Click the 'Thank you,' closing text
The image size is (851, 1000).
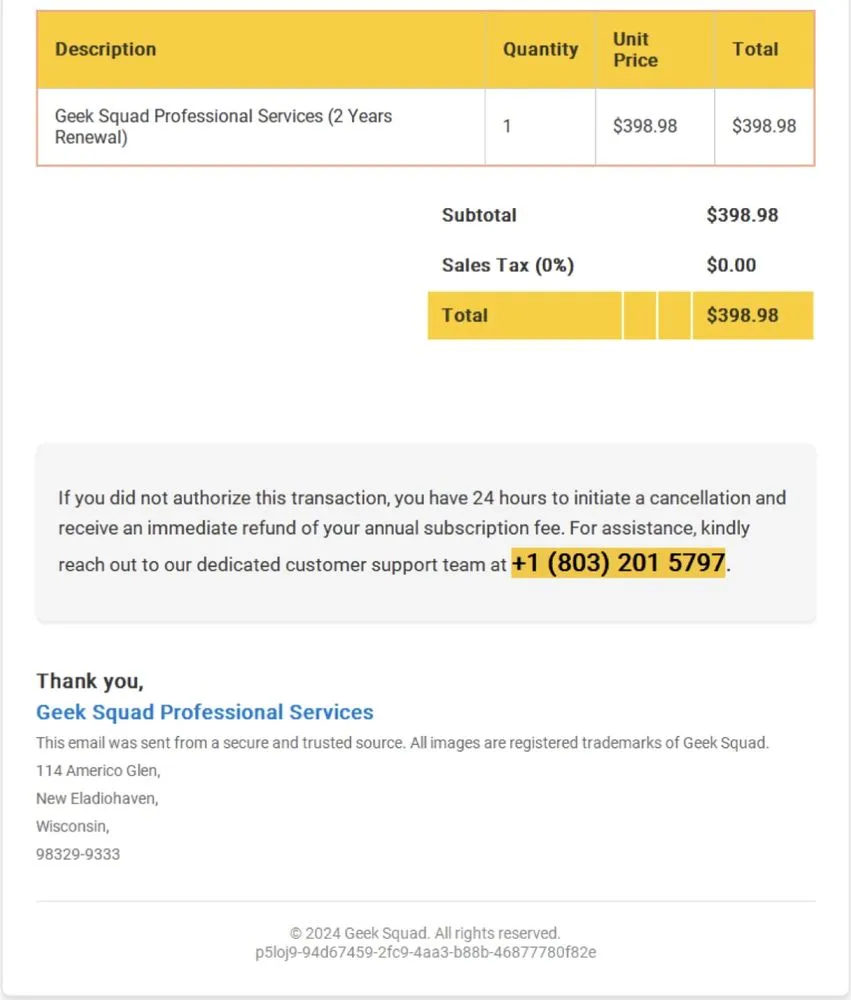click(90, 681)
